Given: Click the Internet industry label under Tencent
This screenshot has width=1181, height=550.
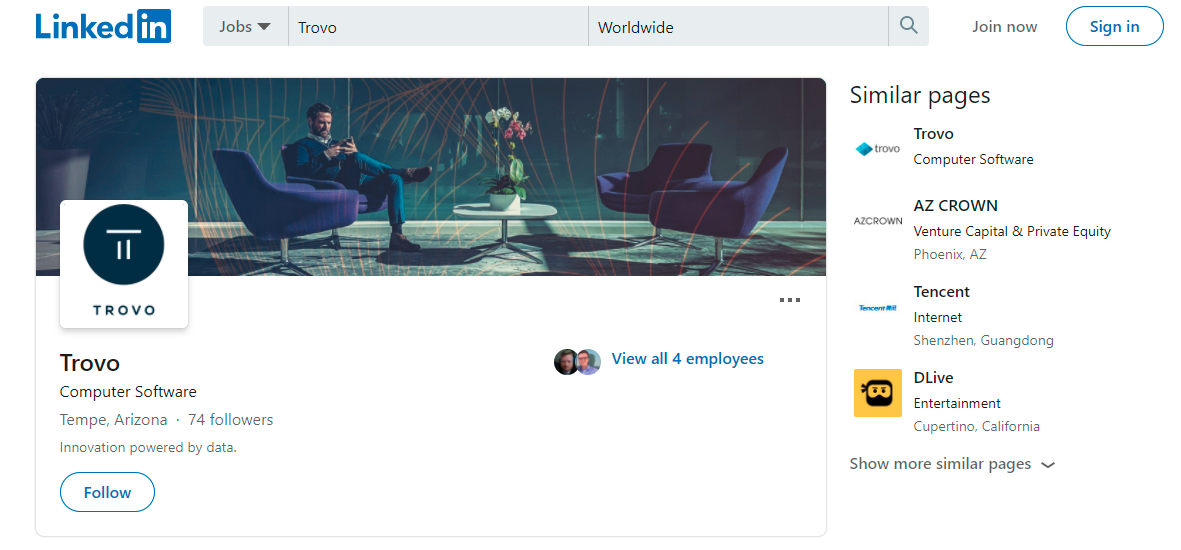Looking at the screenshot, I should click(x=938, y=317).
